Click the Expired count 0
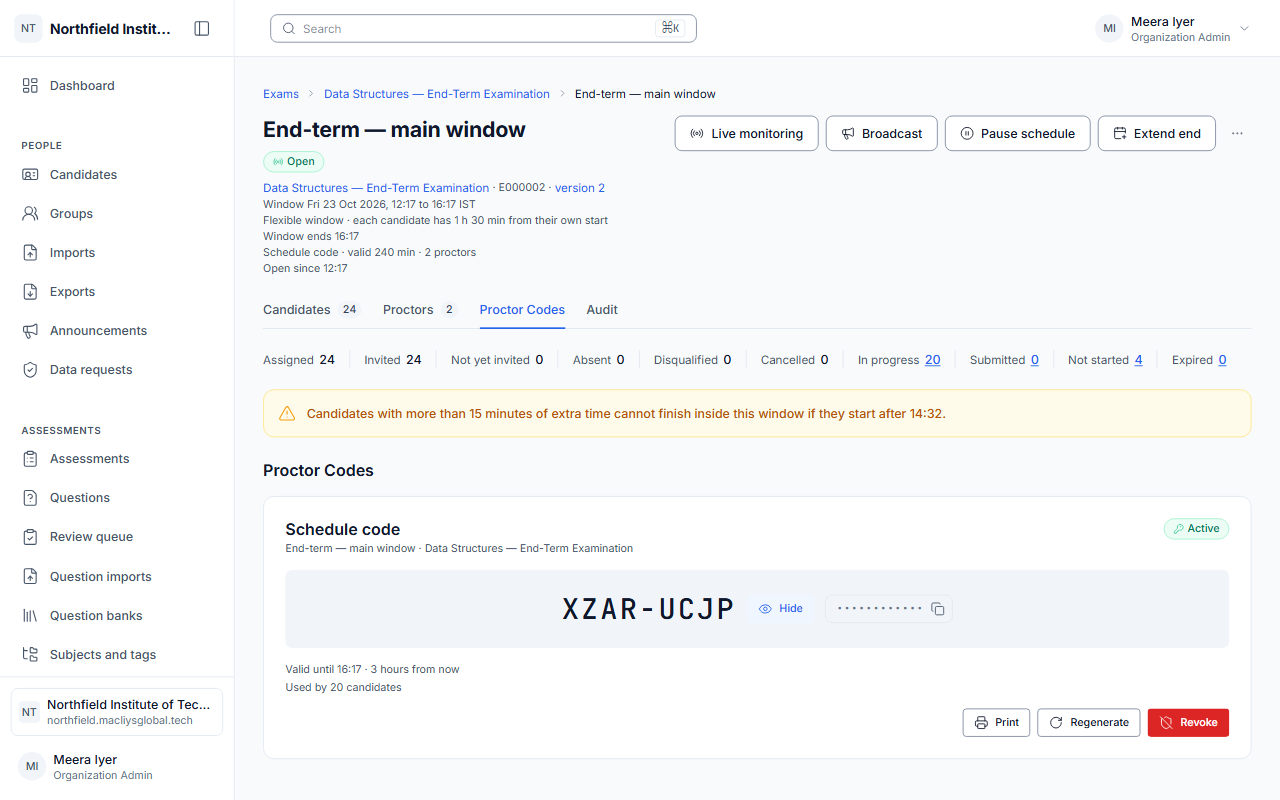1280x800 pixels. click(1222, 360)
